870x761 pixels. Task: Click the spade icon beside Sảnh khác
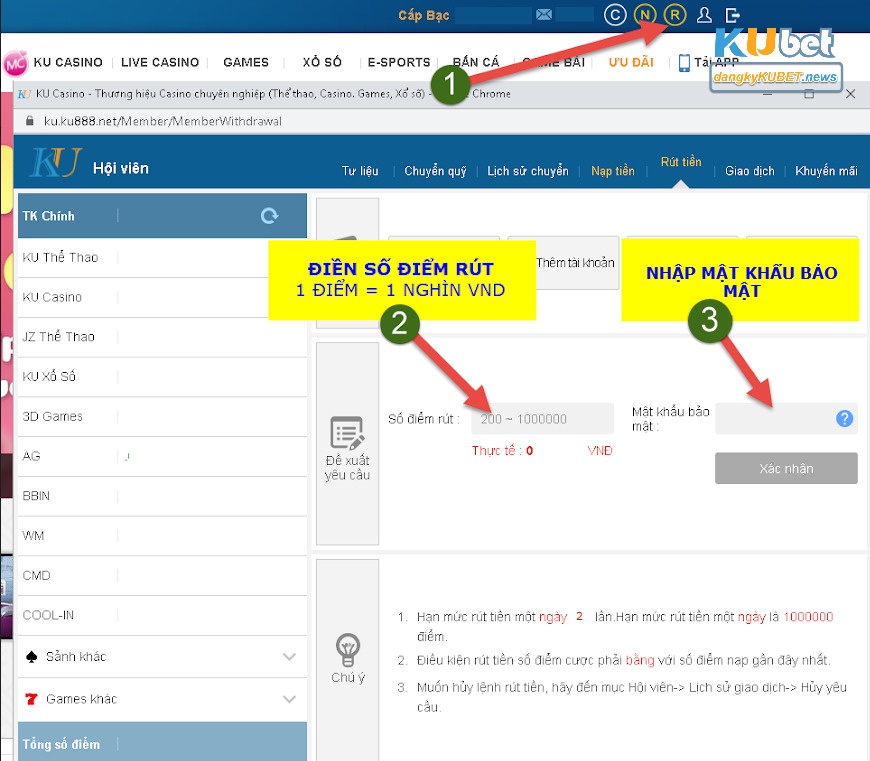[x=32, y=657]
